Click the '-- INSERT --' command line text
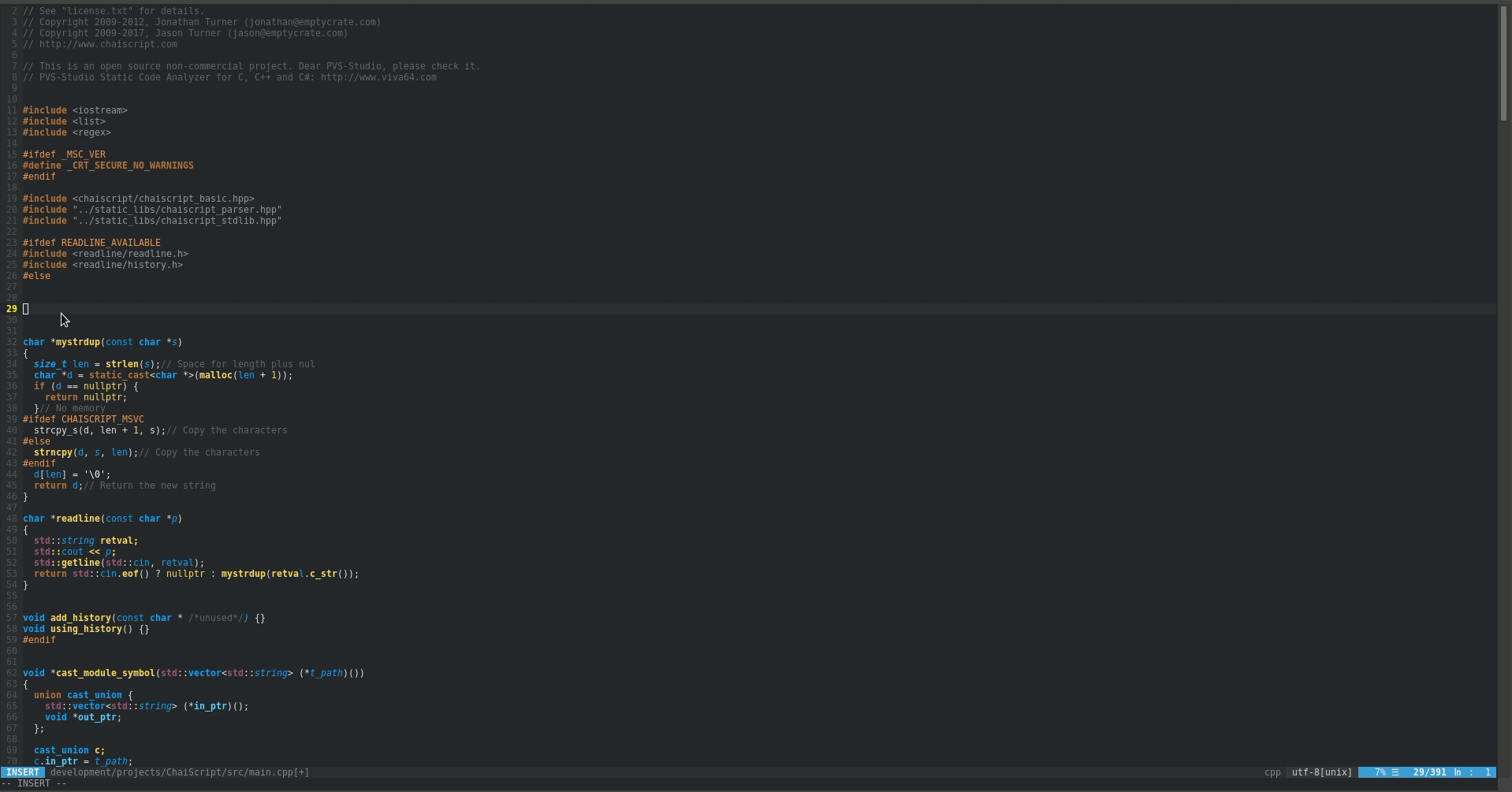This screenshot has width=1512, height=792. 35,783
